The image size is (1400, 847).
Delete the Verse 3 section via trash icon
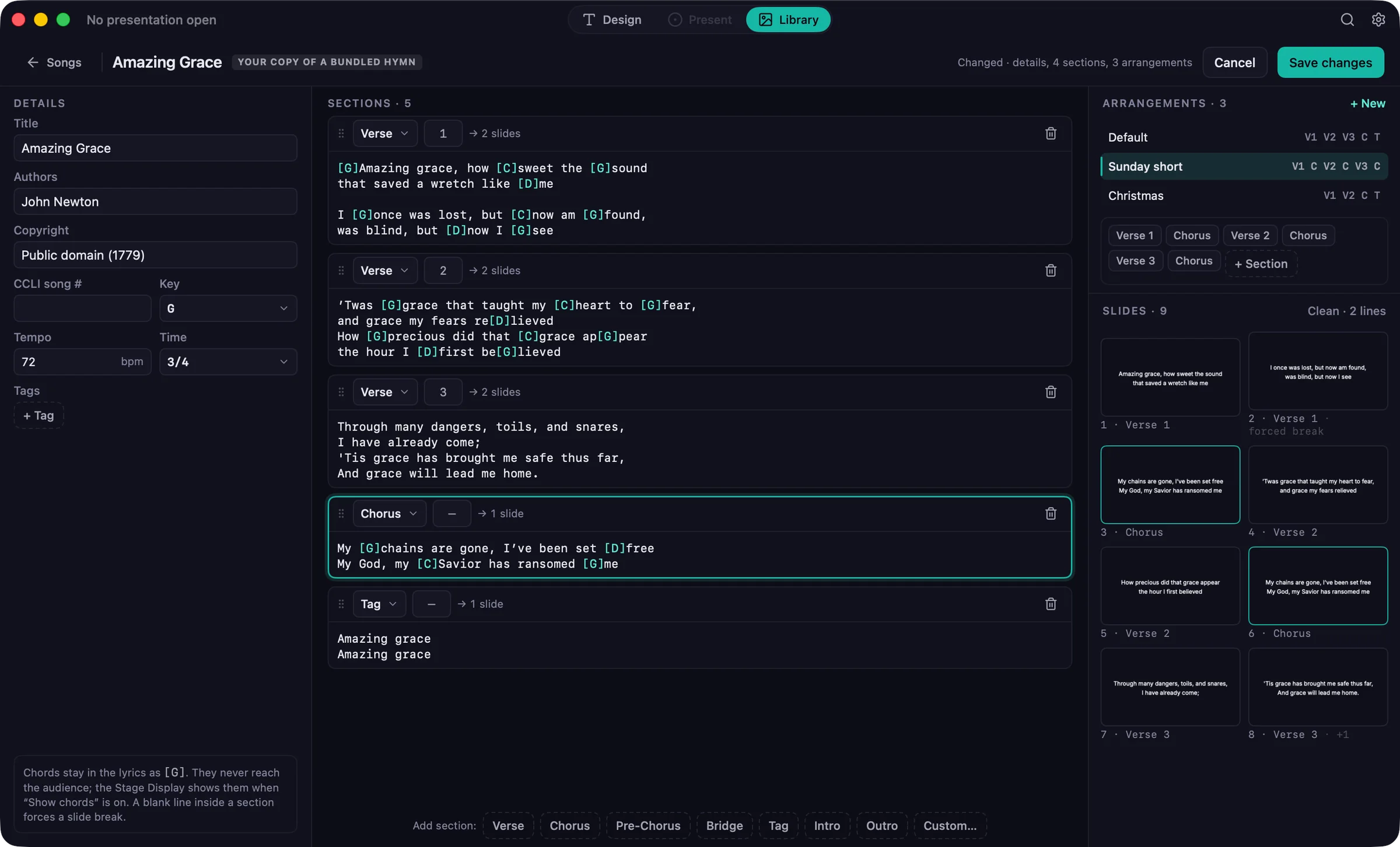pos(1051,392)
